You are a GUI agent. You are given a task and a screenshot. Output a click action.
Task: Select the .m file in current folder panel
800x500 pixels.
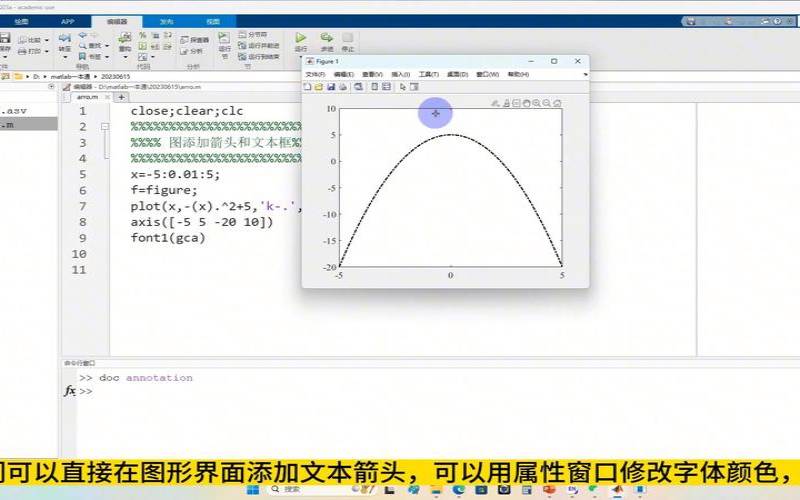click(29, 124)
